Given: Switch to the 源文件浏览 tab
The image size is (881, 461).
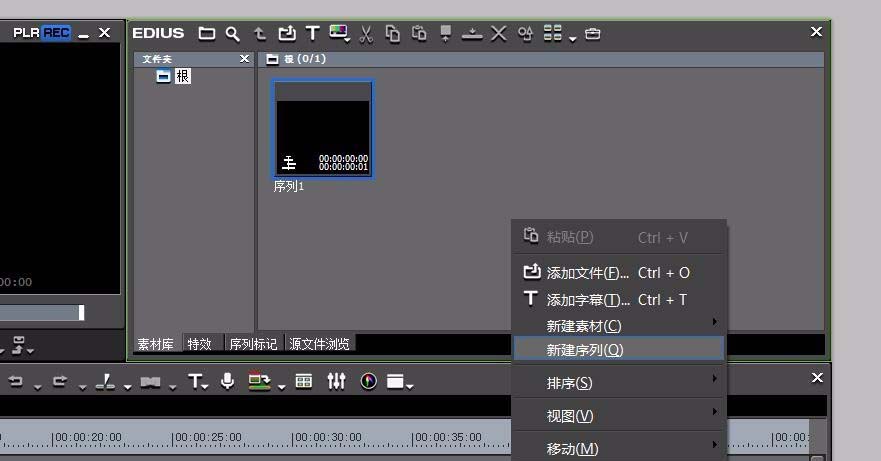Looking at the screenshot, I should 319,344.
